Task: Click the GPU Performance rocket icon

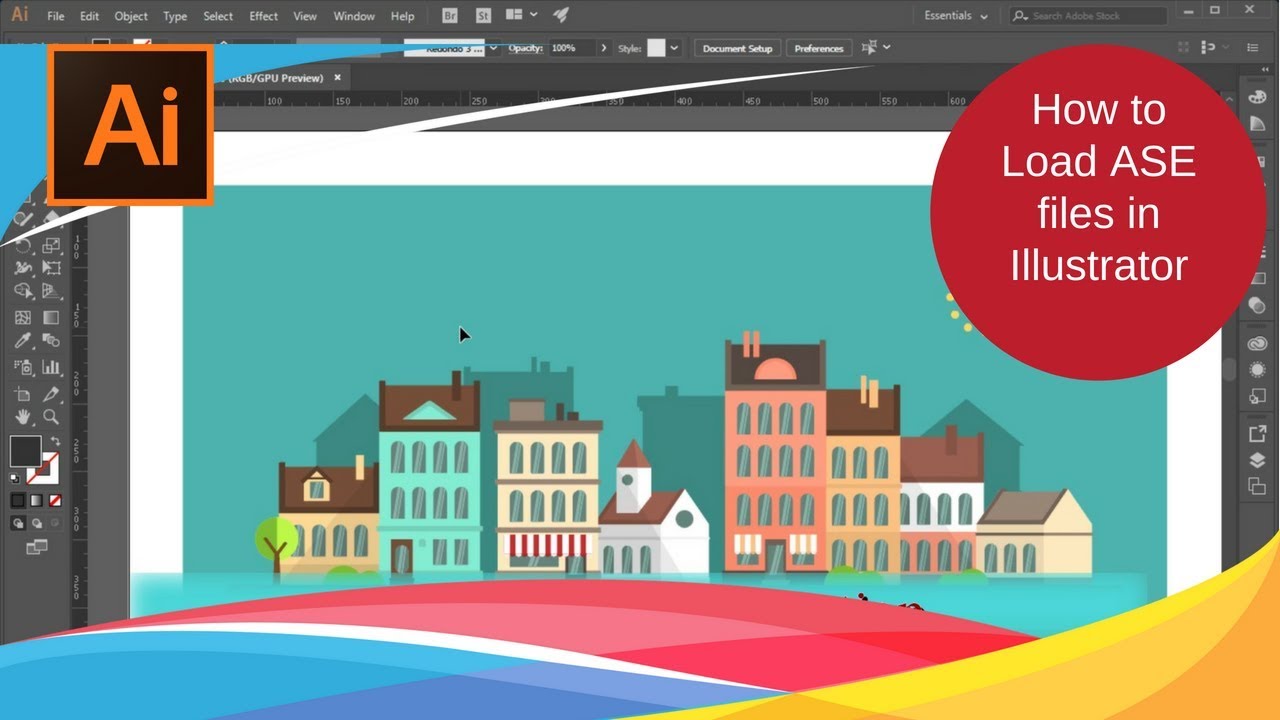Action: coord(561,16)
